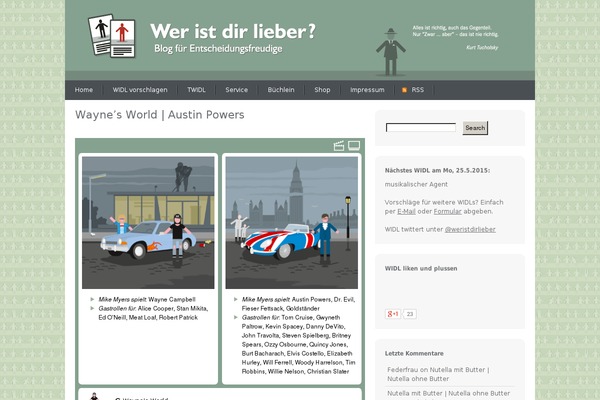The height and width of the screenshot is (400, 600).
Task: Click the Wer ist dir lieber? site title
Action: pos(233,31)
